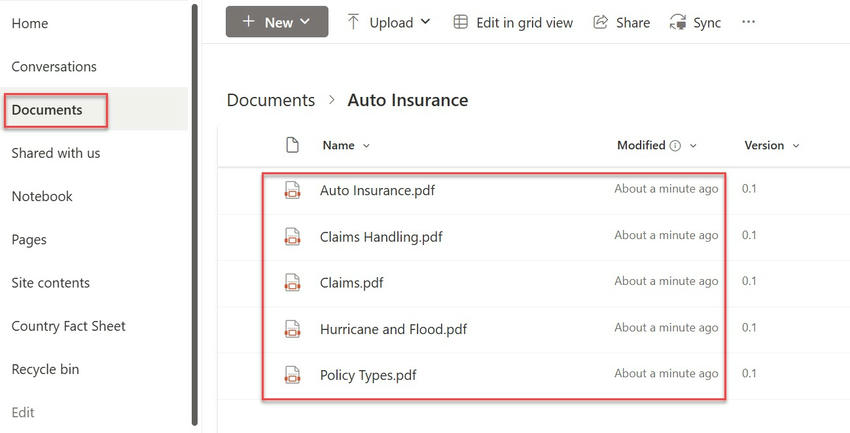850x433 pixels.
Task: Open the more options ellipsis menu
Action: 749,22
